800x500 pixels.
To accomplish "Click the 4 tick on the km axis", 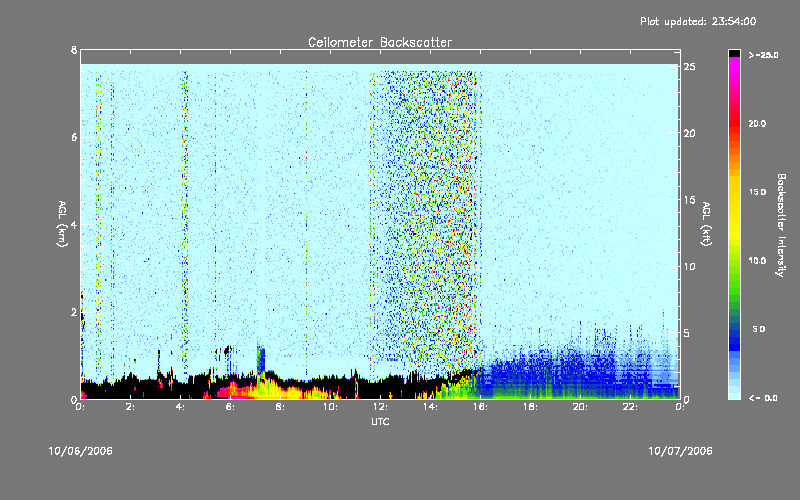I will click(74, 224).
